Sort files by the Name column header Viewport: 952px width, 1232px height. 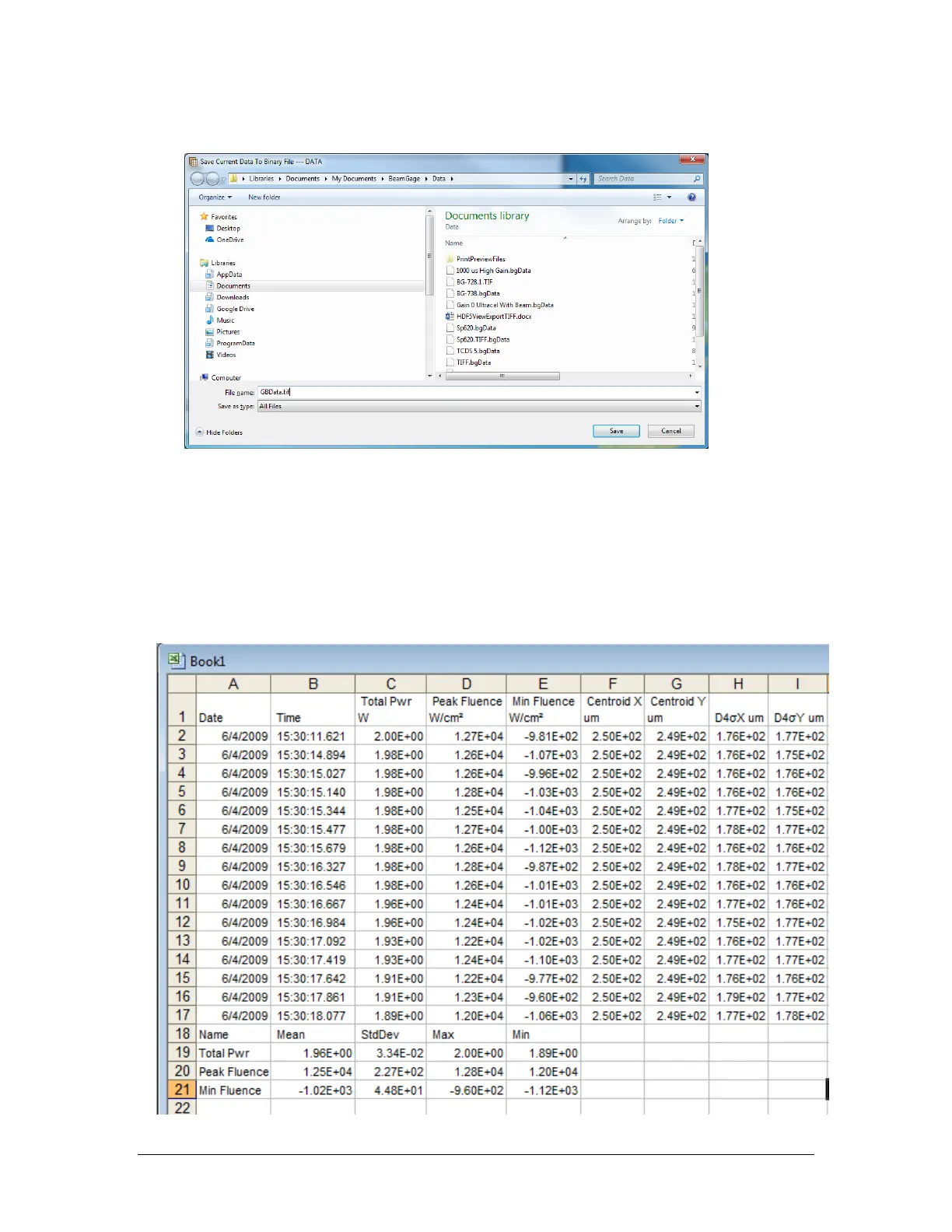point(454,243)
